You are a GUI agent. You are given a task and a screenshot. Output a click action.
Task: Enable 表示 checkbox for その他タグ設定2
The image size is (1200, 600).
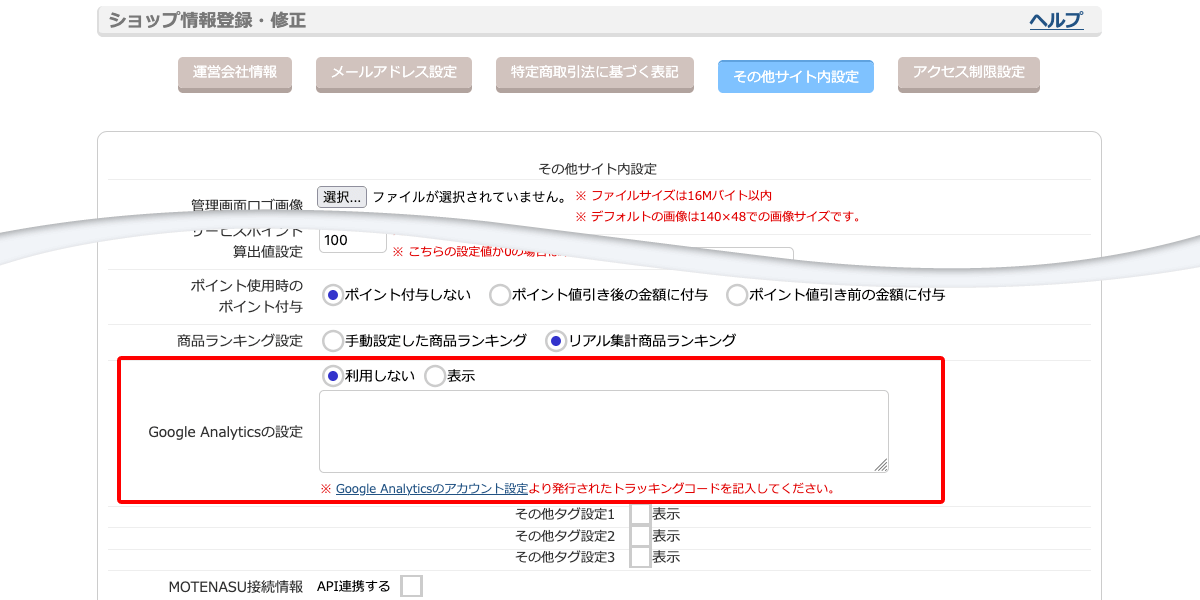tap(640, 536)
